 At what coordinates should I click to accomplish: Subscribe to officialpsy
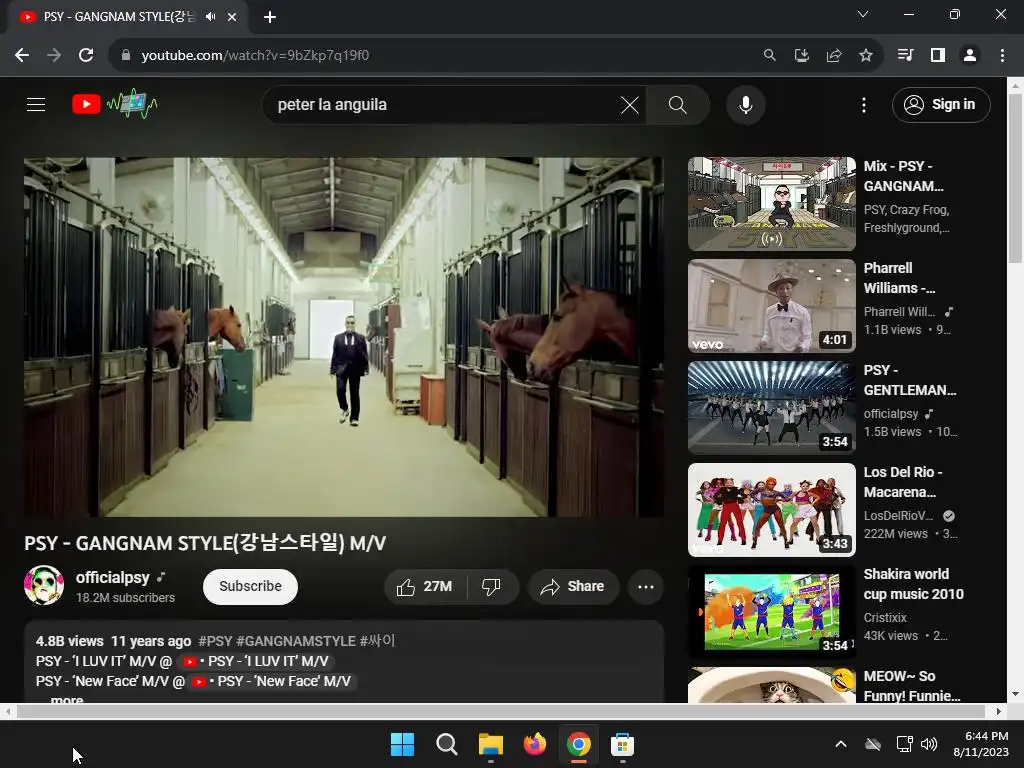[250, 586]
